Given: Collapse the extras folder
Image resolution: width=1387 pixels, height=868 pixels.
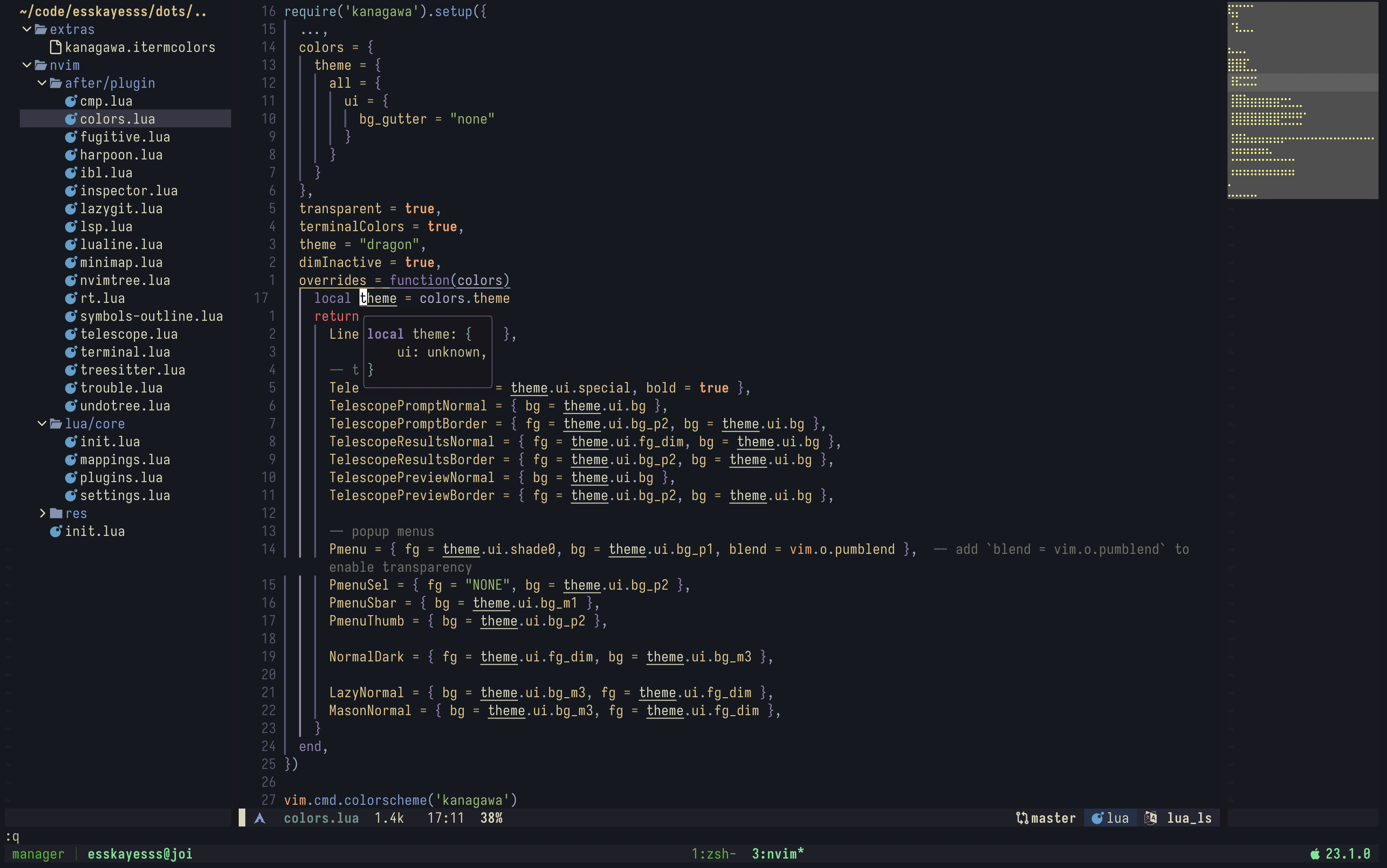Looking at the screenshot, I should [26, 29].
